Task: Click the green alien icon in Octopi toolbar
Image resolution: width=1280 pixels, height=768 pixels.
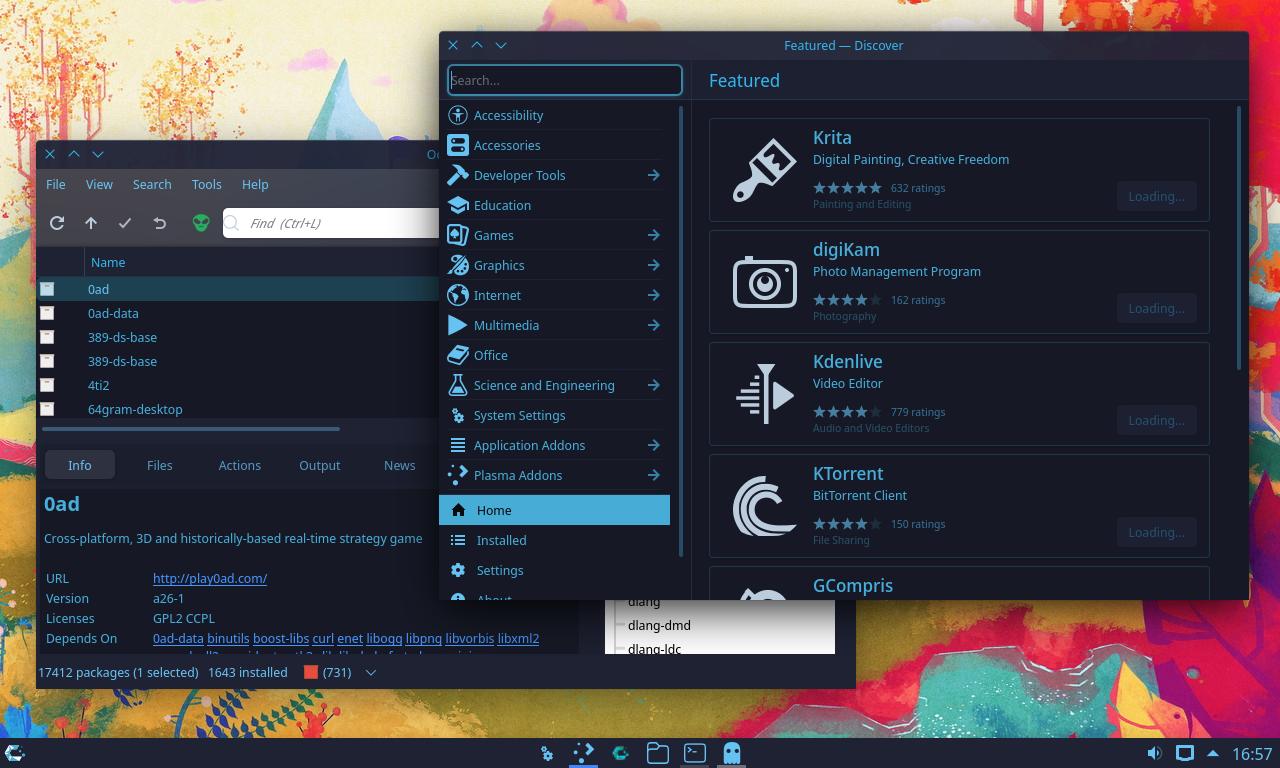Action: 201,223
